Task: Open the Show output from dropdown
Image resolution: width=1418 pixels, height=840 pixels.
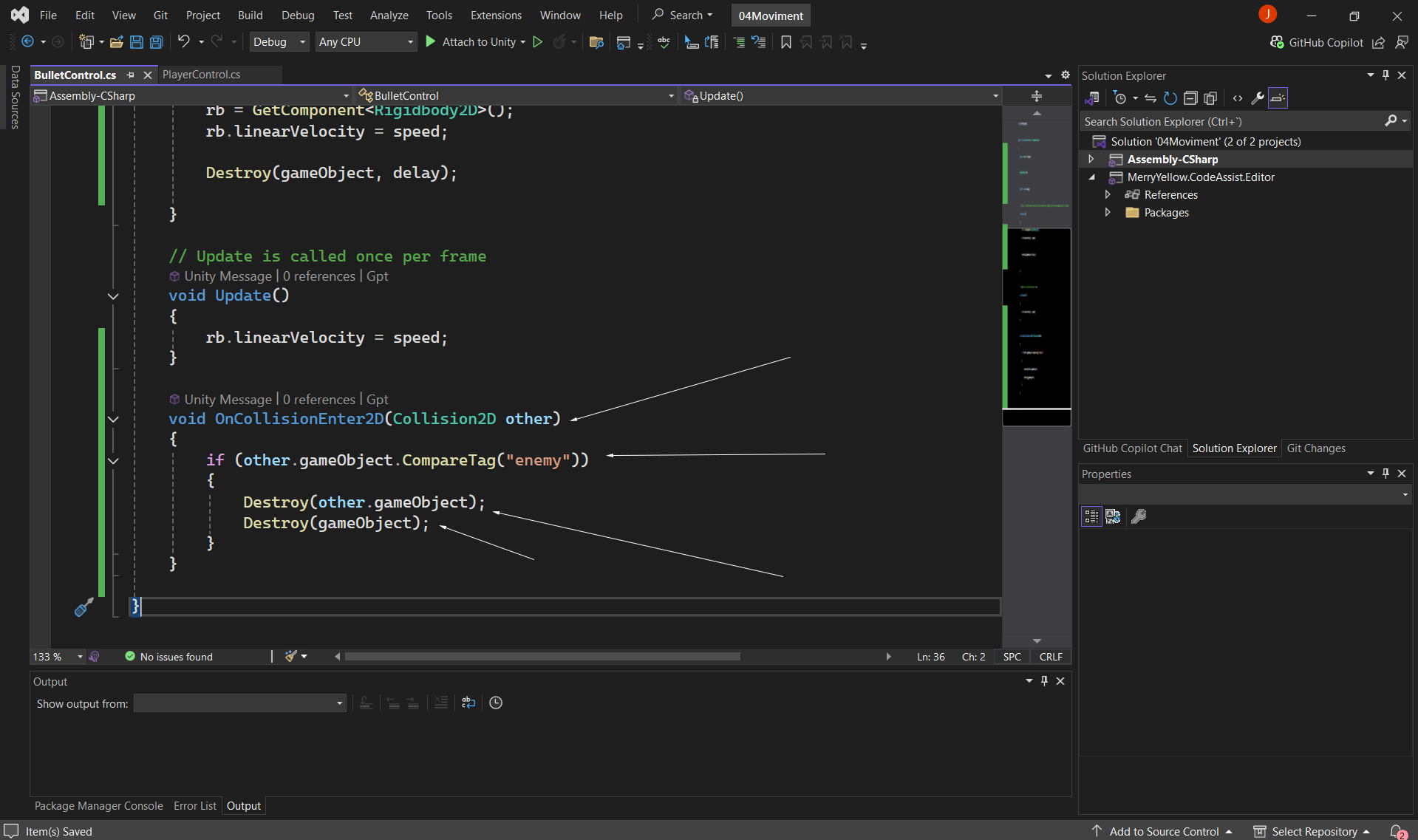Action: point(240,703)
